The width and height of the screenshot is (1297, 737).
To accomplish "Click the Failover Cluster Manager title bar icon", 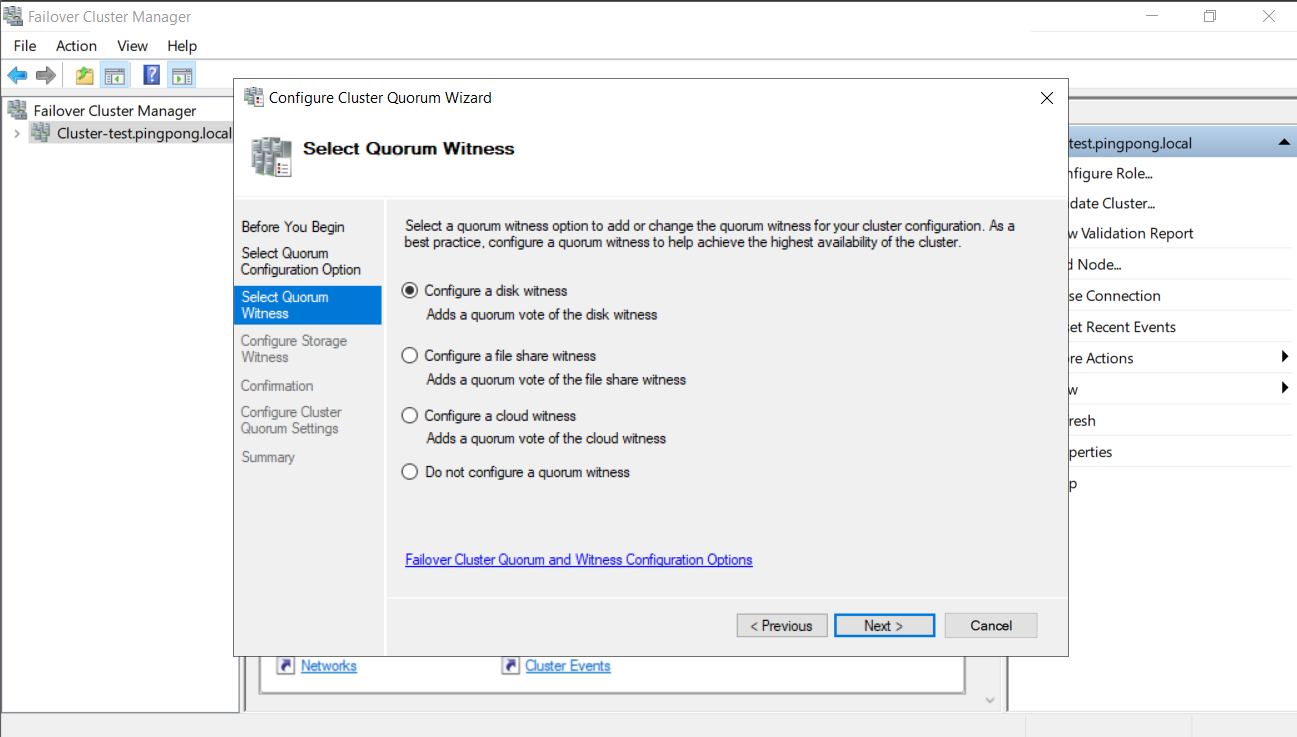I will point(13,16).
